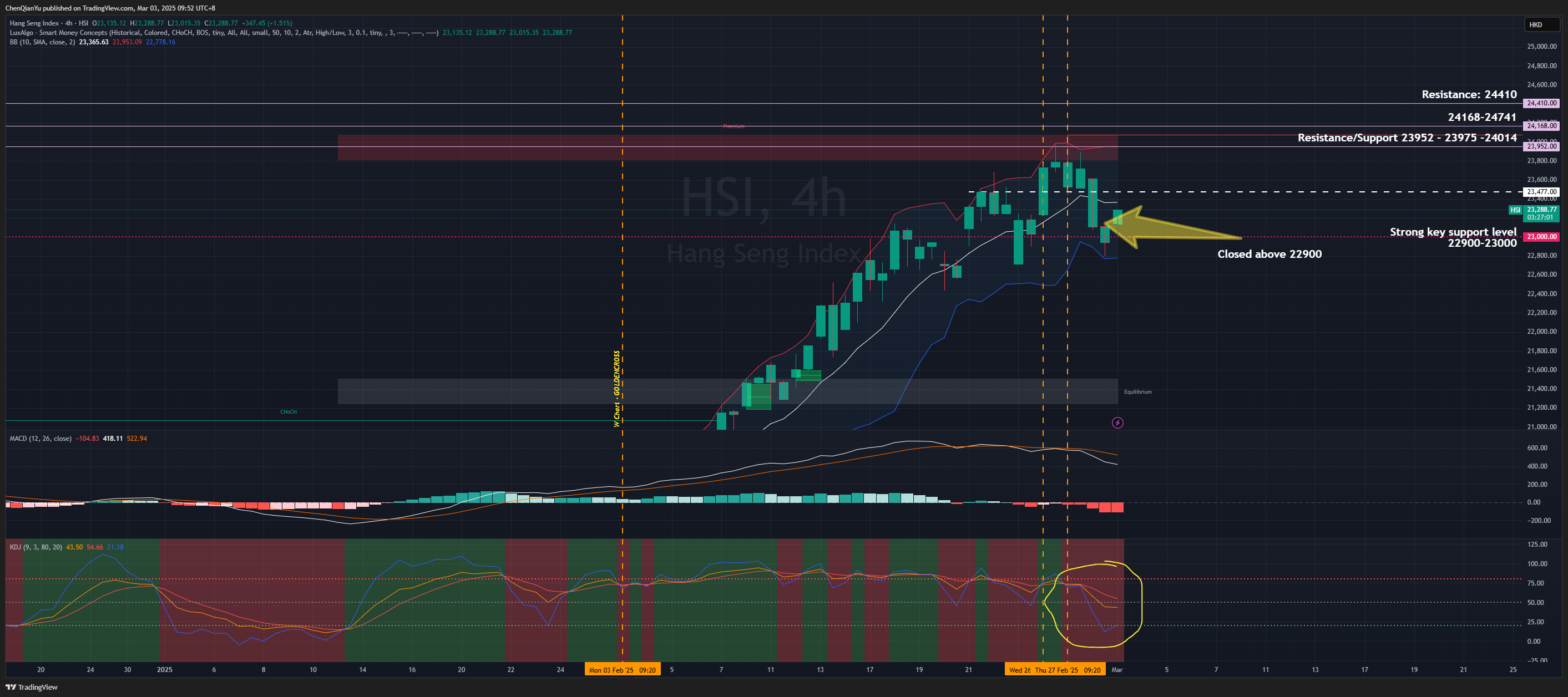Viewport: 1568px width, 697px height.
Task: Click the current price label 23,288.77
Action: click(x=1541, y=209)
